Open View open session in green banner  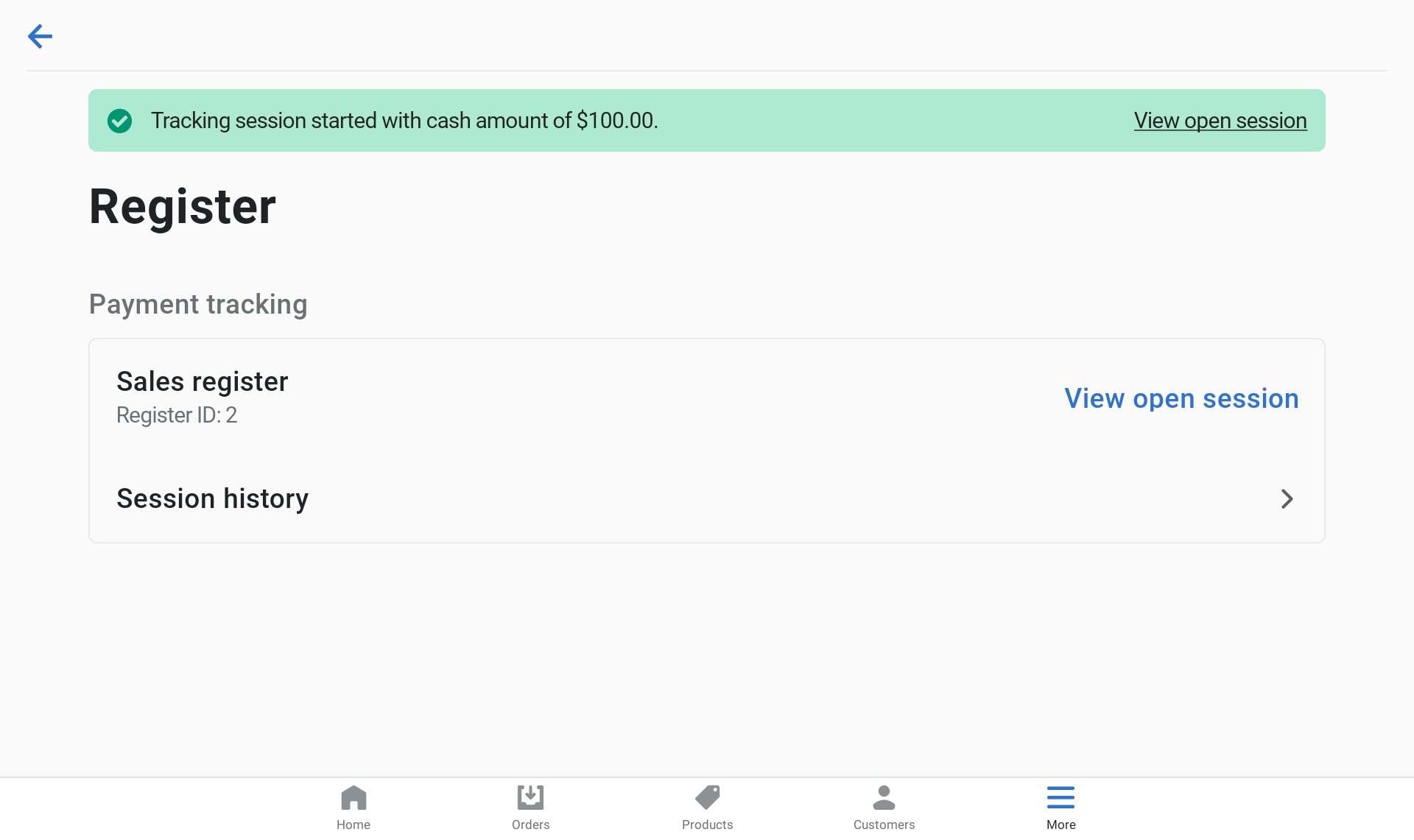[x=1220, y=121]
